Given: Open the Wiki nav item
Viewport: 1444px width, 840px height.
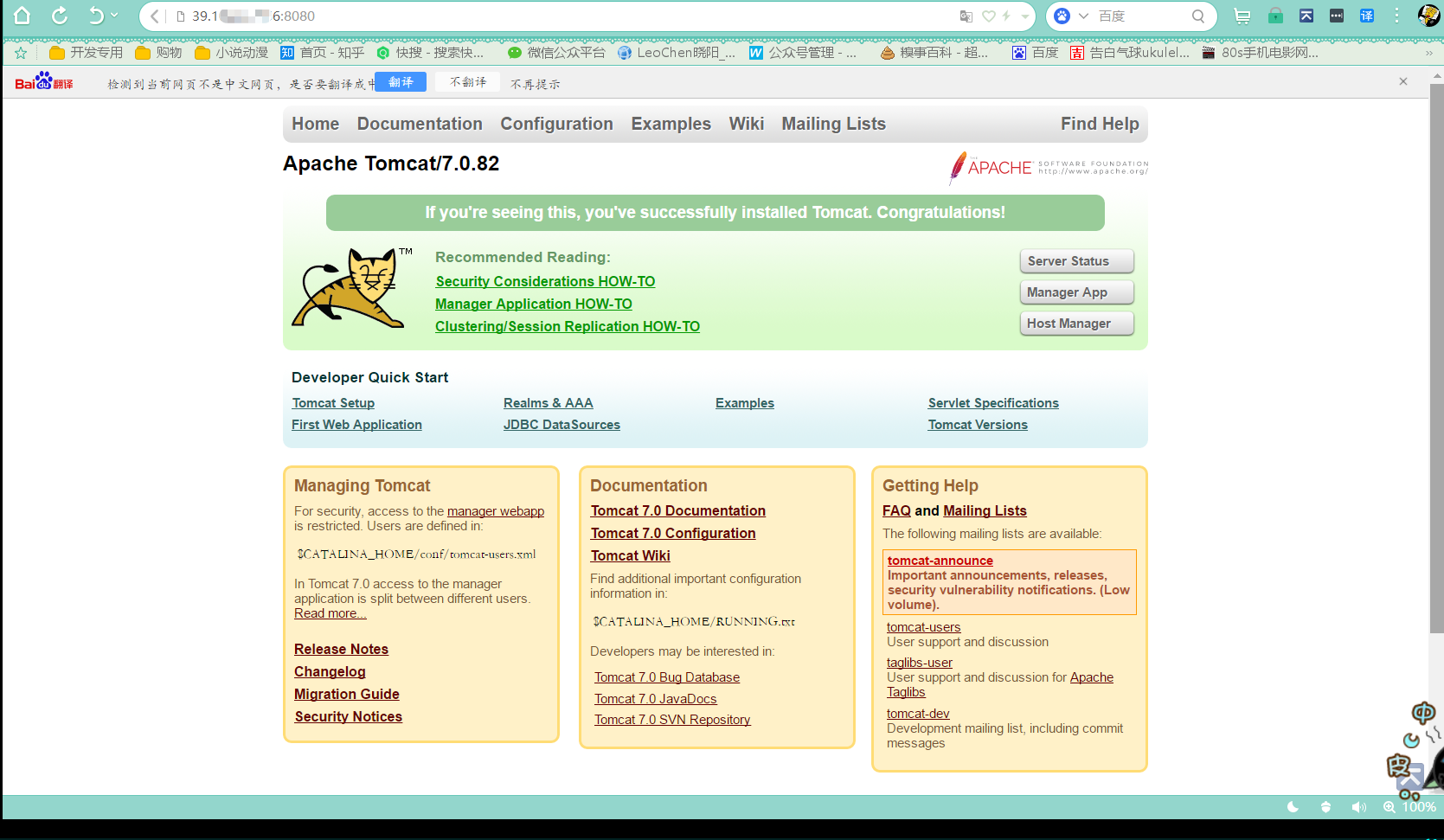Looking at the screenshot, I should [x=747, y=124].
